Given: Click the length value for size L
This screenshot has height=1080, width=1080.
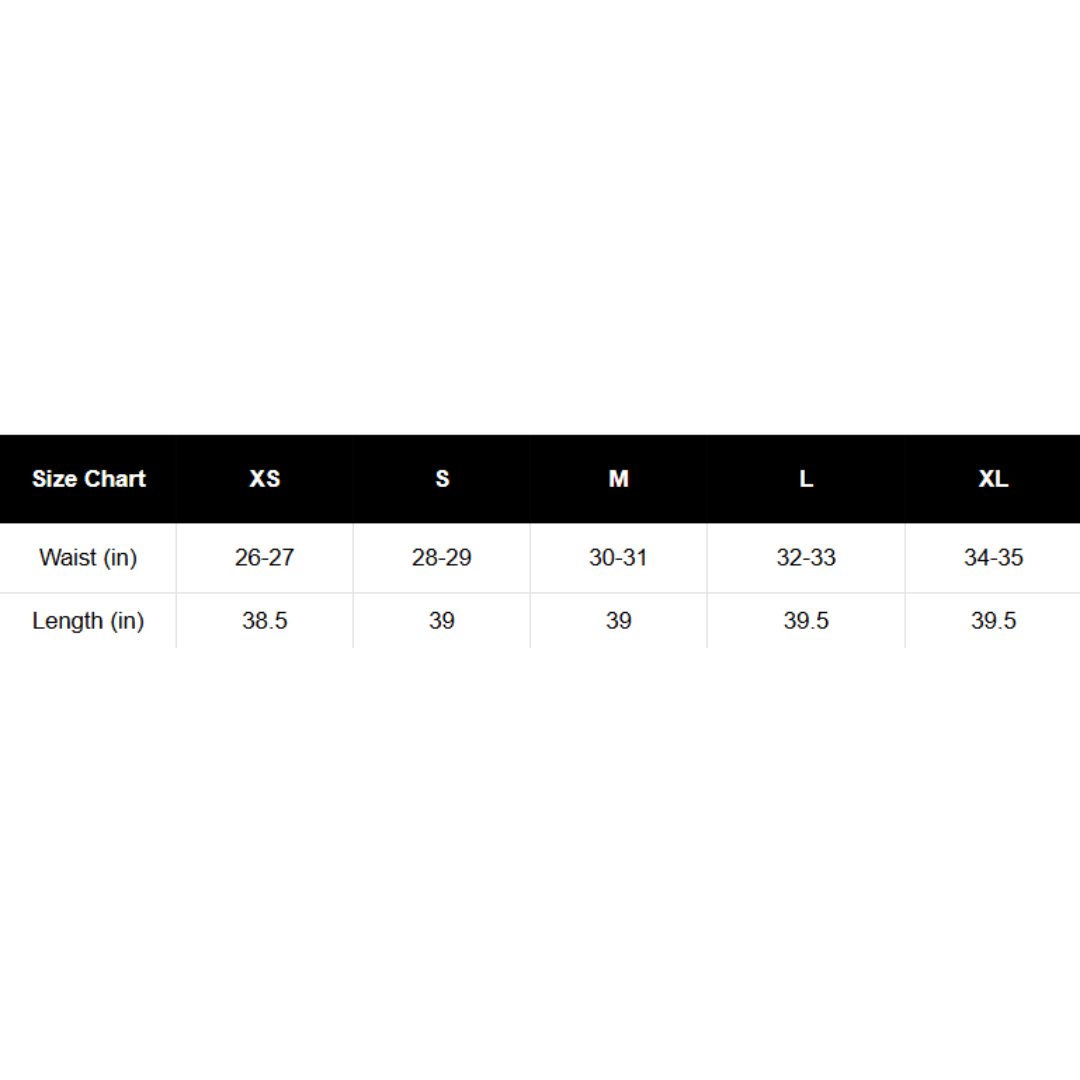Looking at the screenshot, I should click(806, 621).
